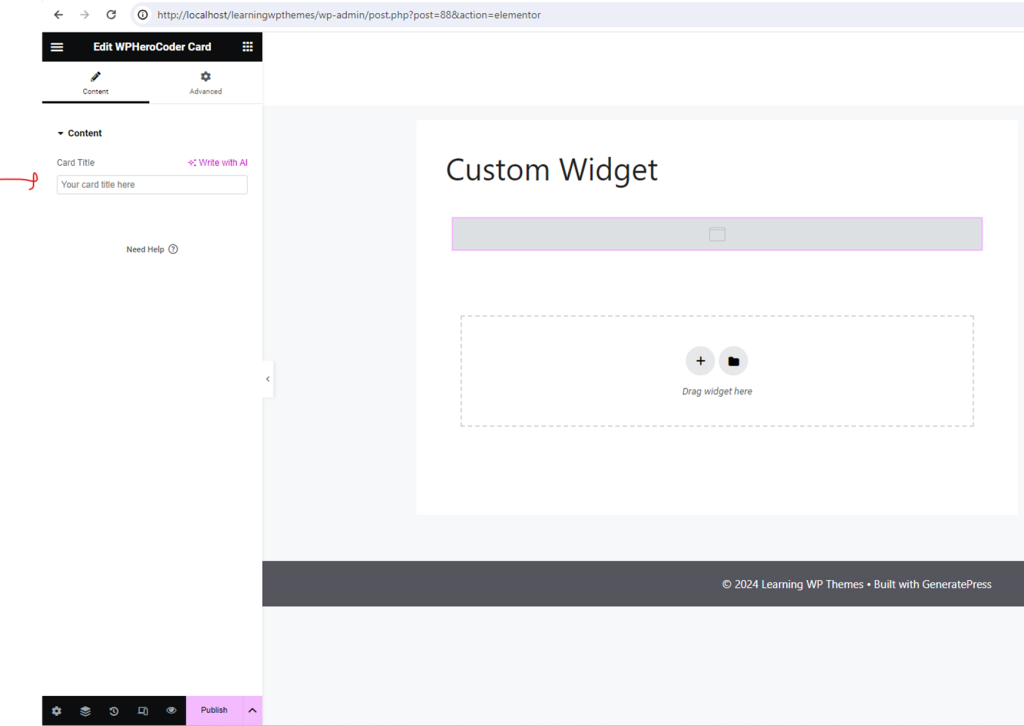
Task: Open templates via the folder icon
Action: [x=733, y=361]
